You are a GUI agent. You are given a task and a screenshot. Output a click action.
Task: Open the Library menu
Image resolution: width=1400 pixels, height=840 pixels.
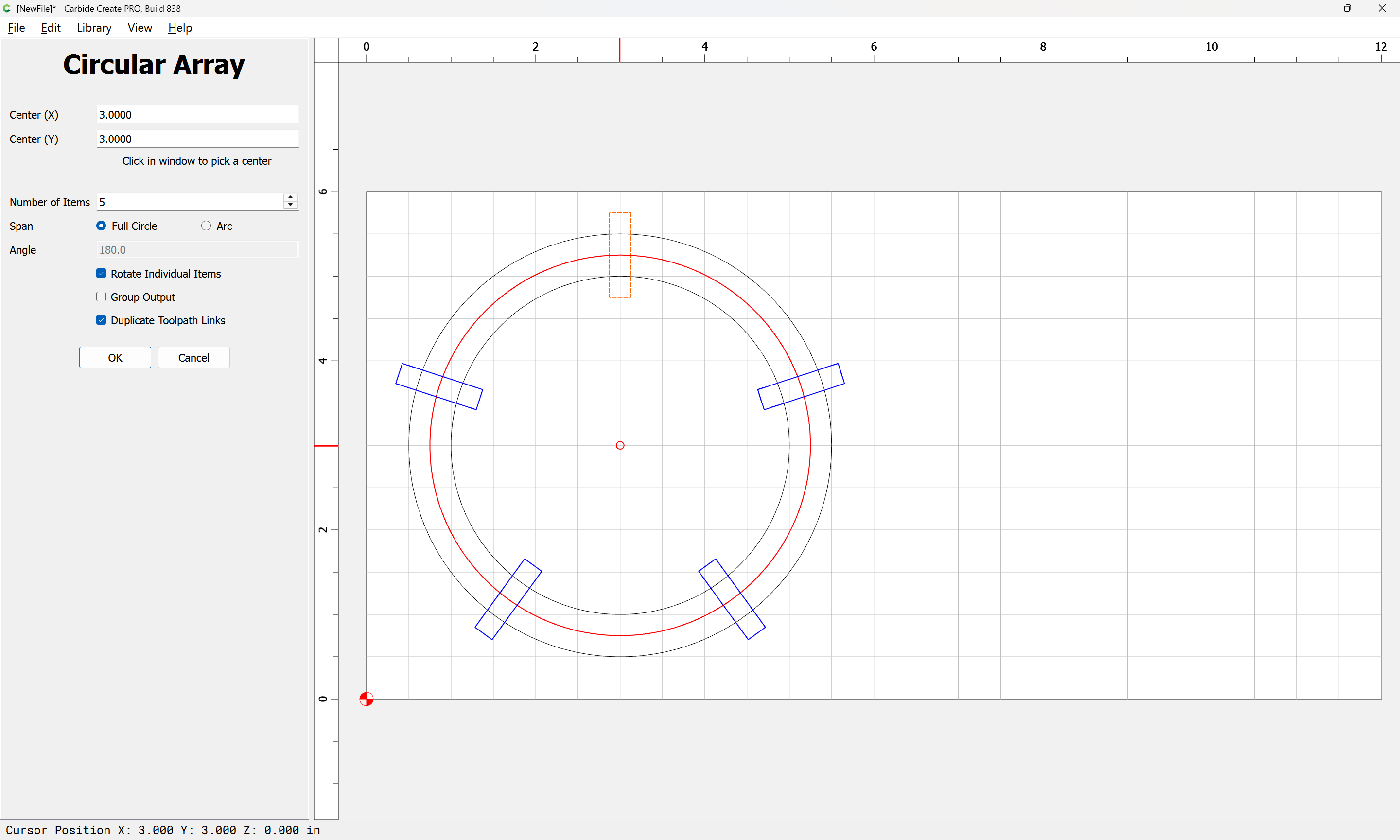click(94, 28)
